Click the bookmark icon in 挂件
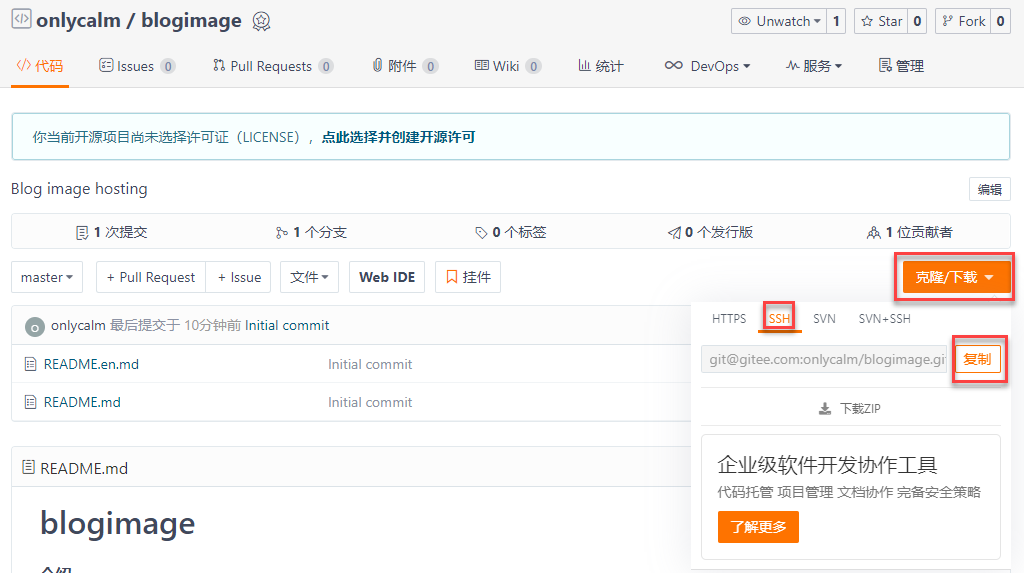 pos(451,277)
